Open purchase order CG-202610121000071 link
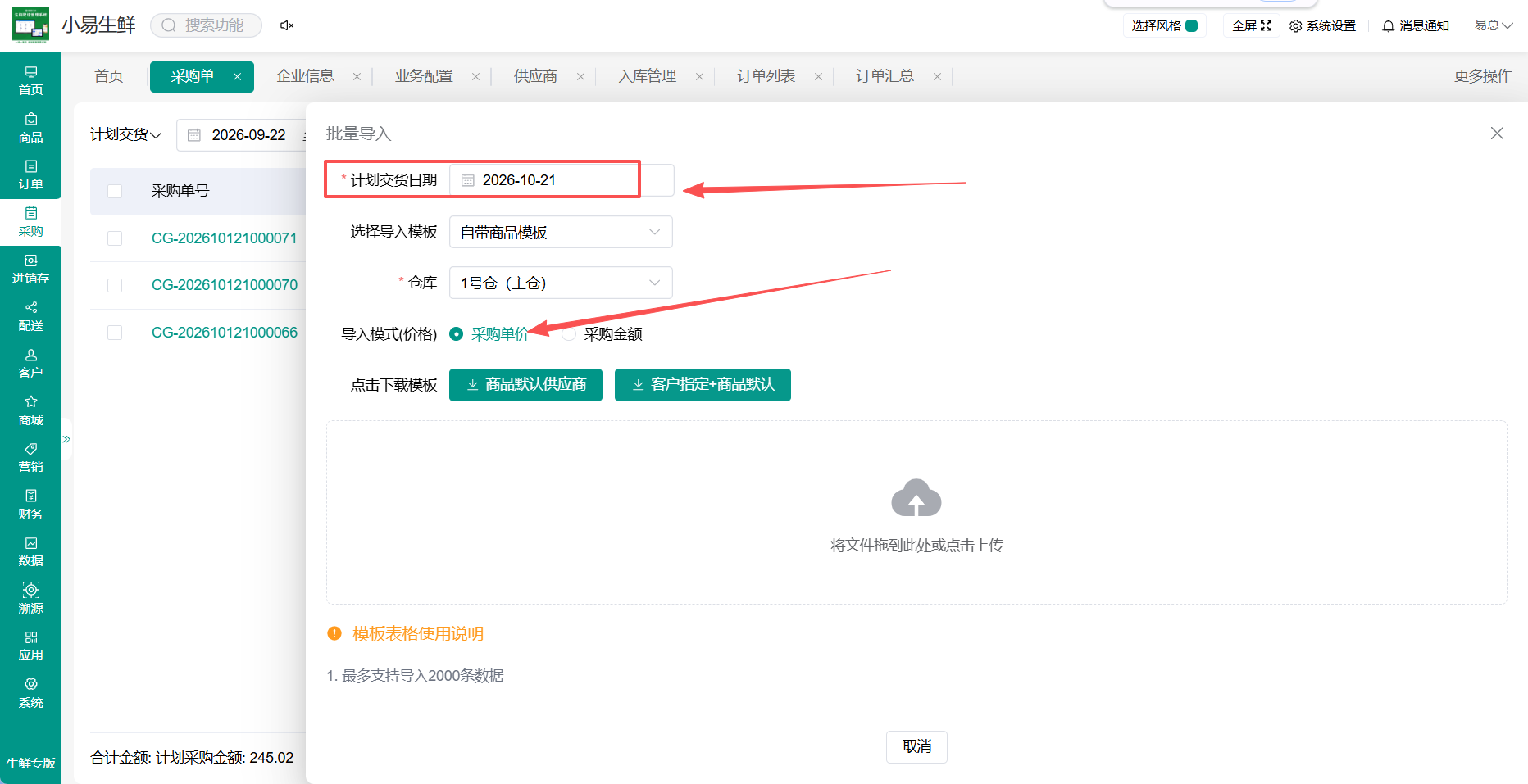The image size is (1528, 784). 225,238
